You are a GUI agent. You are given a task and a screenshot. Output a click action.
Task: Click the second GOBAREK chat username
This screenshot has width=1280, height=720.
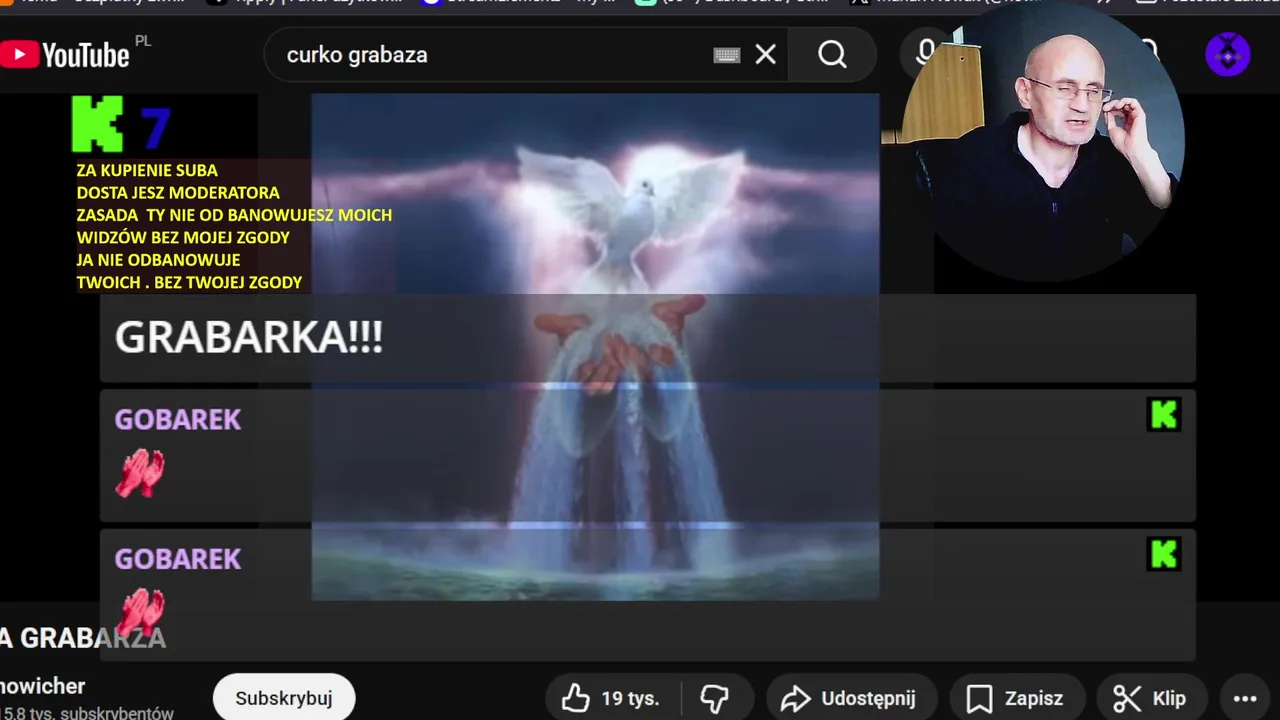[x=178, y=558]
